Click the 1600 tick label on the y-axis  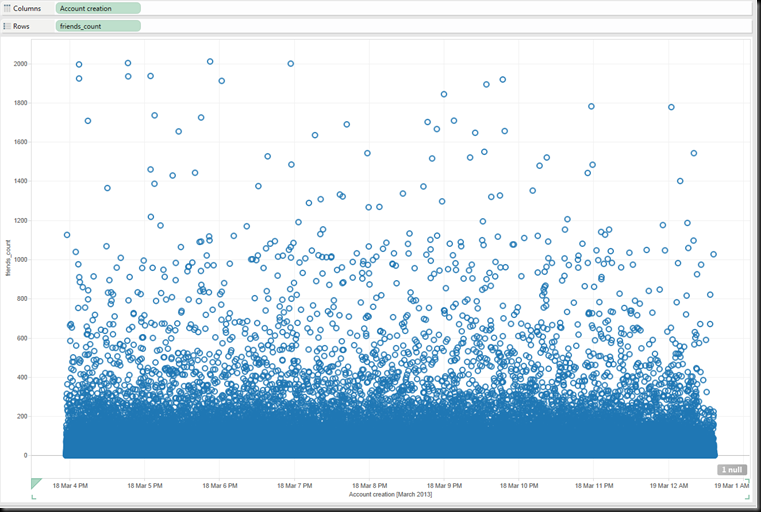pos(20,142)
